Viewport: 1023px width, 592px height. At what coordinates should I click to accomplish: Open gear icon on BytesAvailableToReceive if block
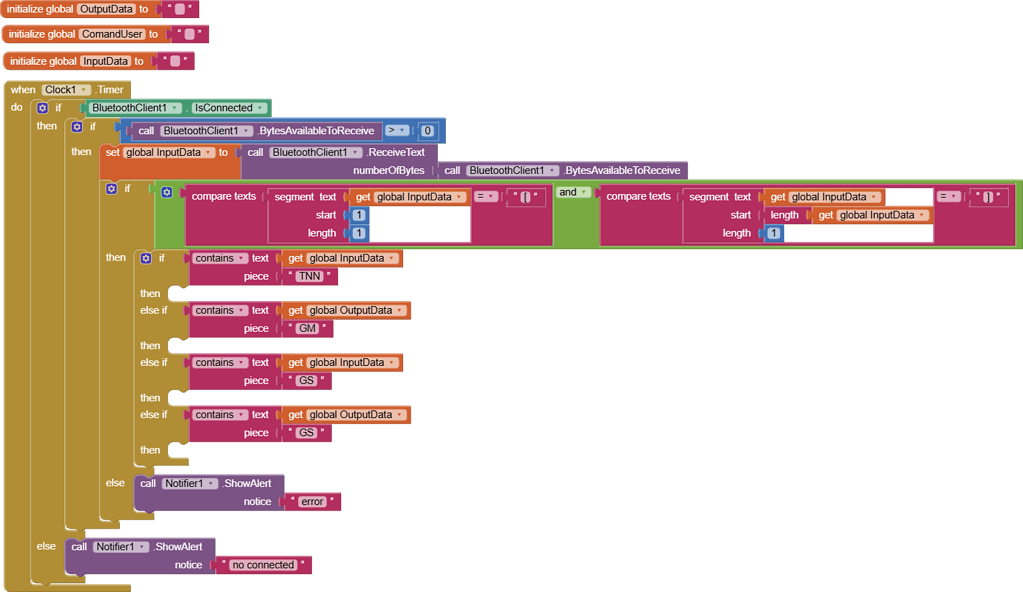tap(77, 127)
